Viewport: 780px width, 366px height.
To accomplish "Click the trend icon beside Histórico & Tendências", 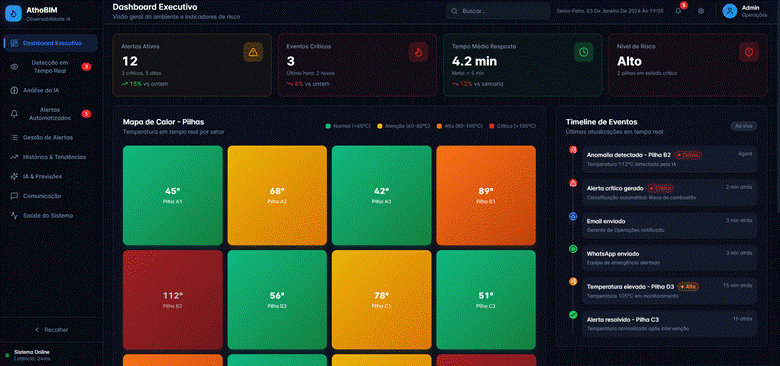I will pyautogui.click(x=14, y=157).
